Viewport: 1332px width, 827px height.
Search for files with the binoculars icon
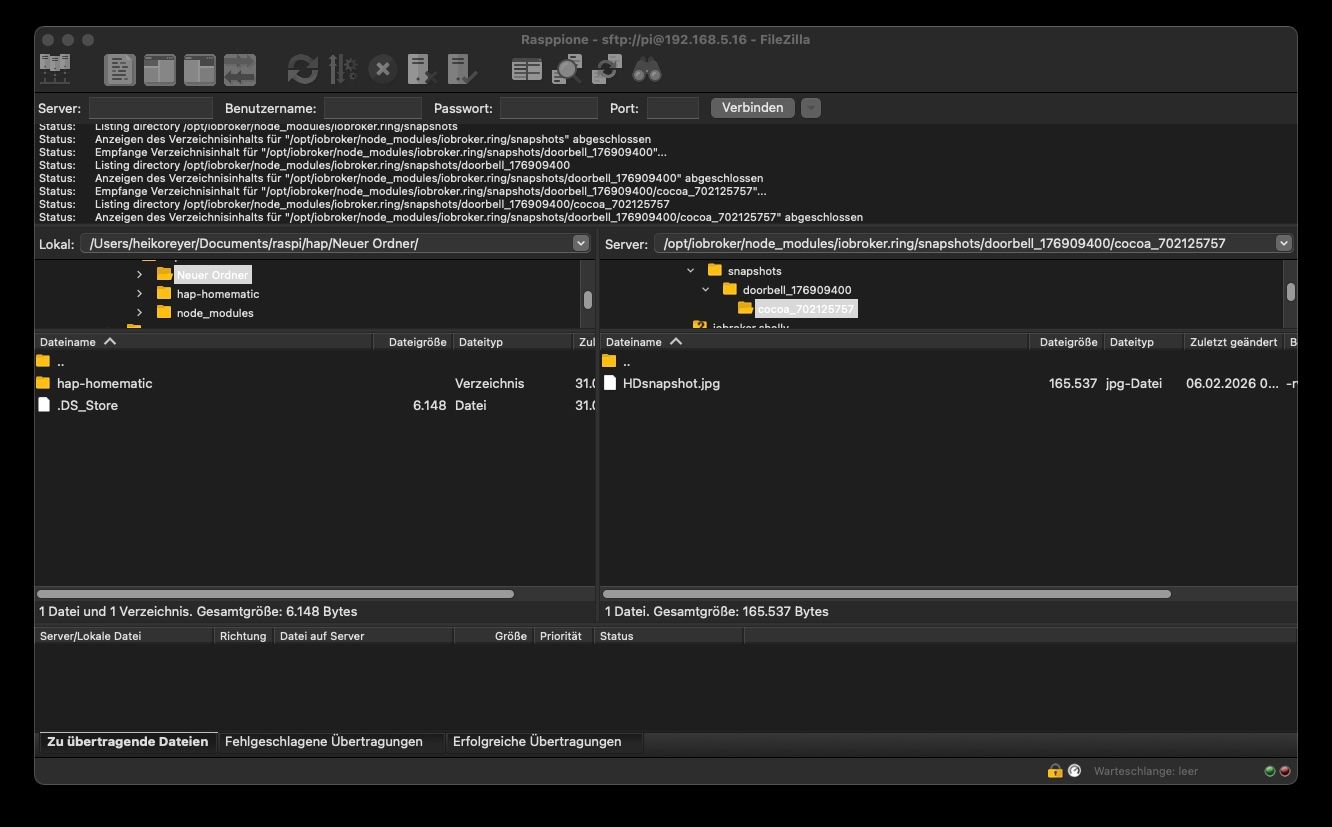[647, 69]
